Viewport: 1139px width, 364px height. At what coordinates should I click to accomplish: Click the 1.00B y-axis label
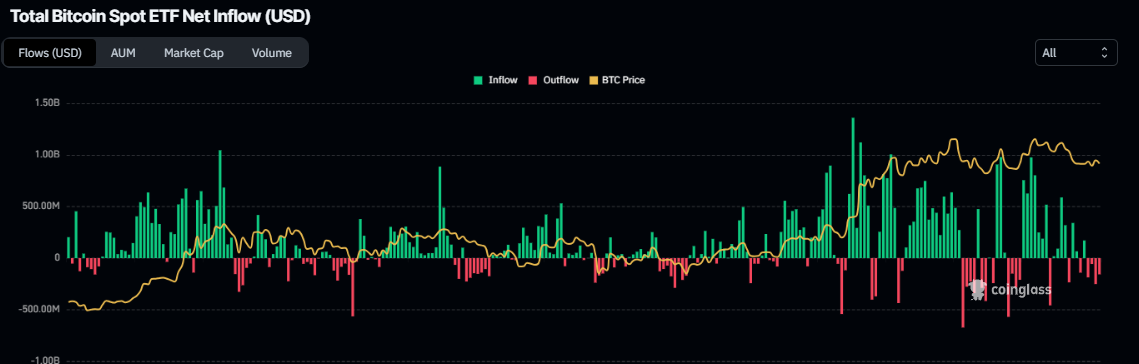46,155
